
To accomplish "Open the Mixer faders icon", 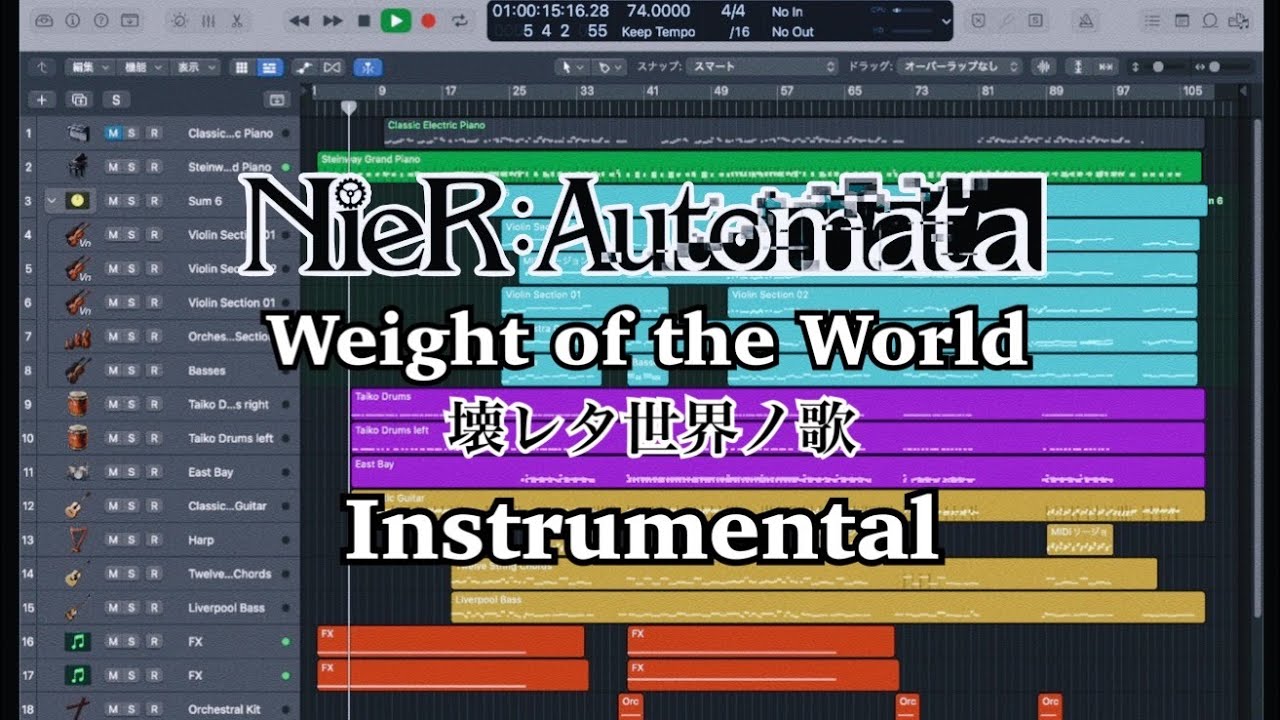I will [208, 20].
